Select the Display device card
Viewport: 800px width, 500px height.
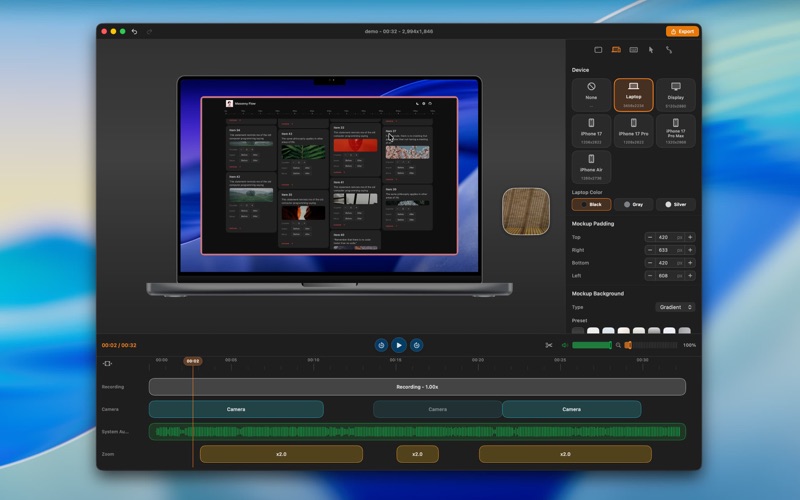(676, 95)
